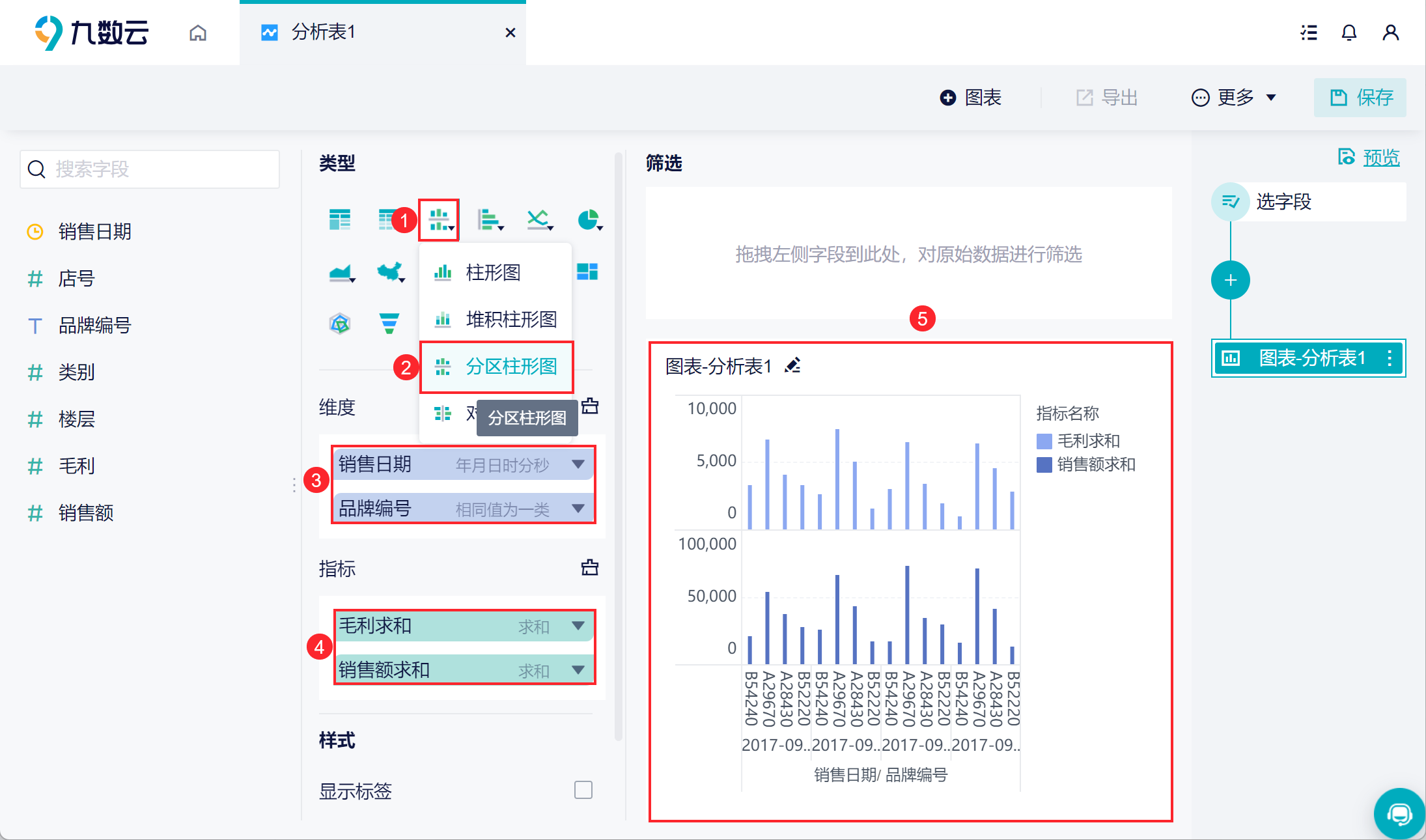Expand 销售日期 dimension dropdown arrow
The image size is (1426, 840).
578,464
